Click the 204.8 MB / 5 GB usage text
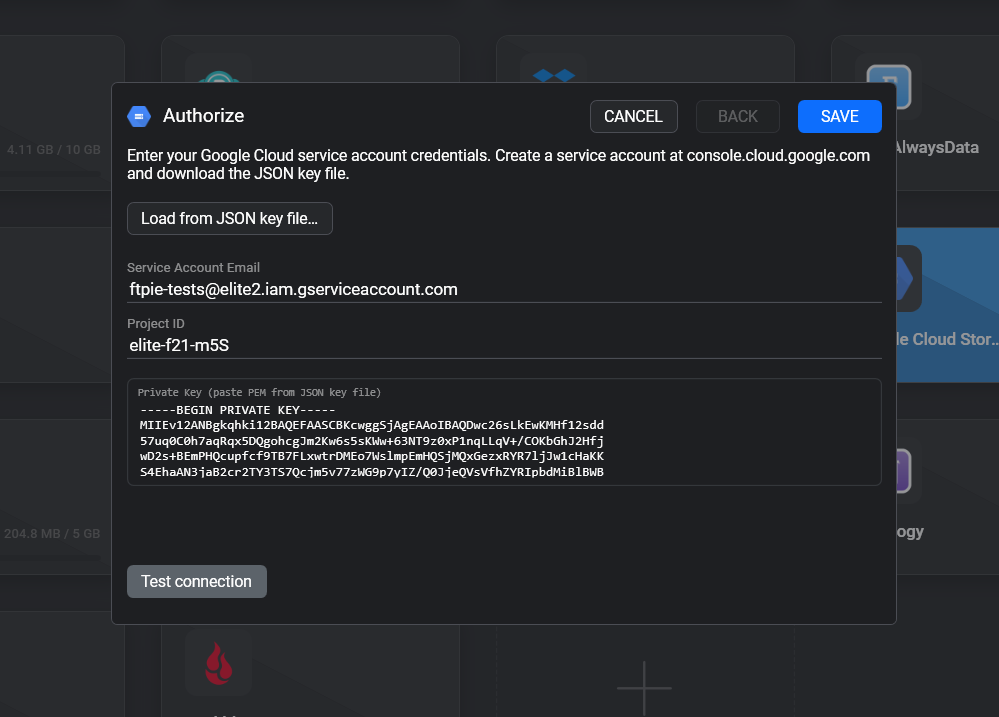This screenshot has width=999, height=717. click(52, 533)
